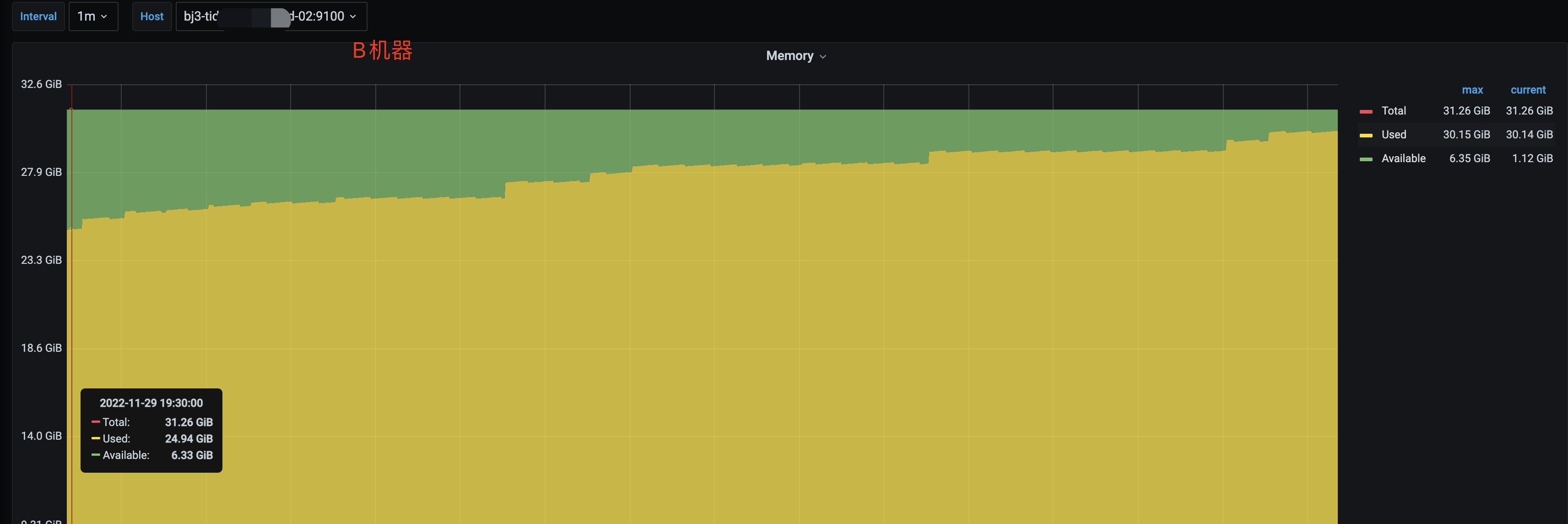This screenshot has width=1568, height=524.
Task: Click the Host variable label
Action: coord(151,16)
